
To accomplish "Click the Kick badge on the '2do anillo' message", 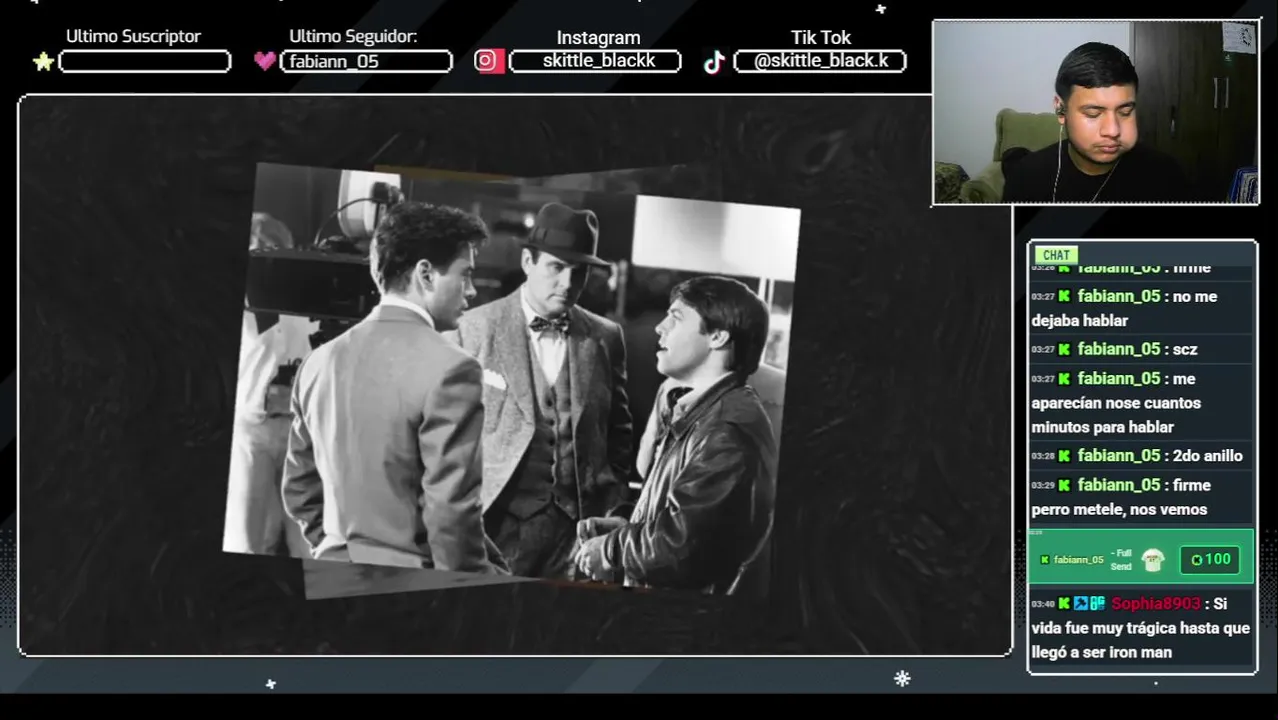I will [x=1064, y=455].
